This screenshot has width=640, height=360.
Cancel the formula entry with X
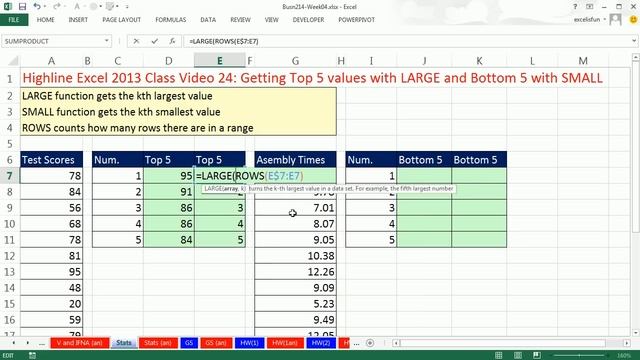click(x=136, y=41)
